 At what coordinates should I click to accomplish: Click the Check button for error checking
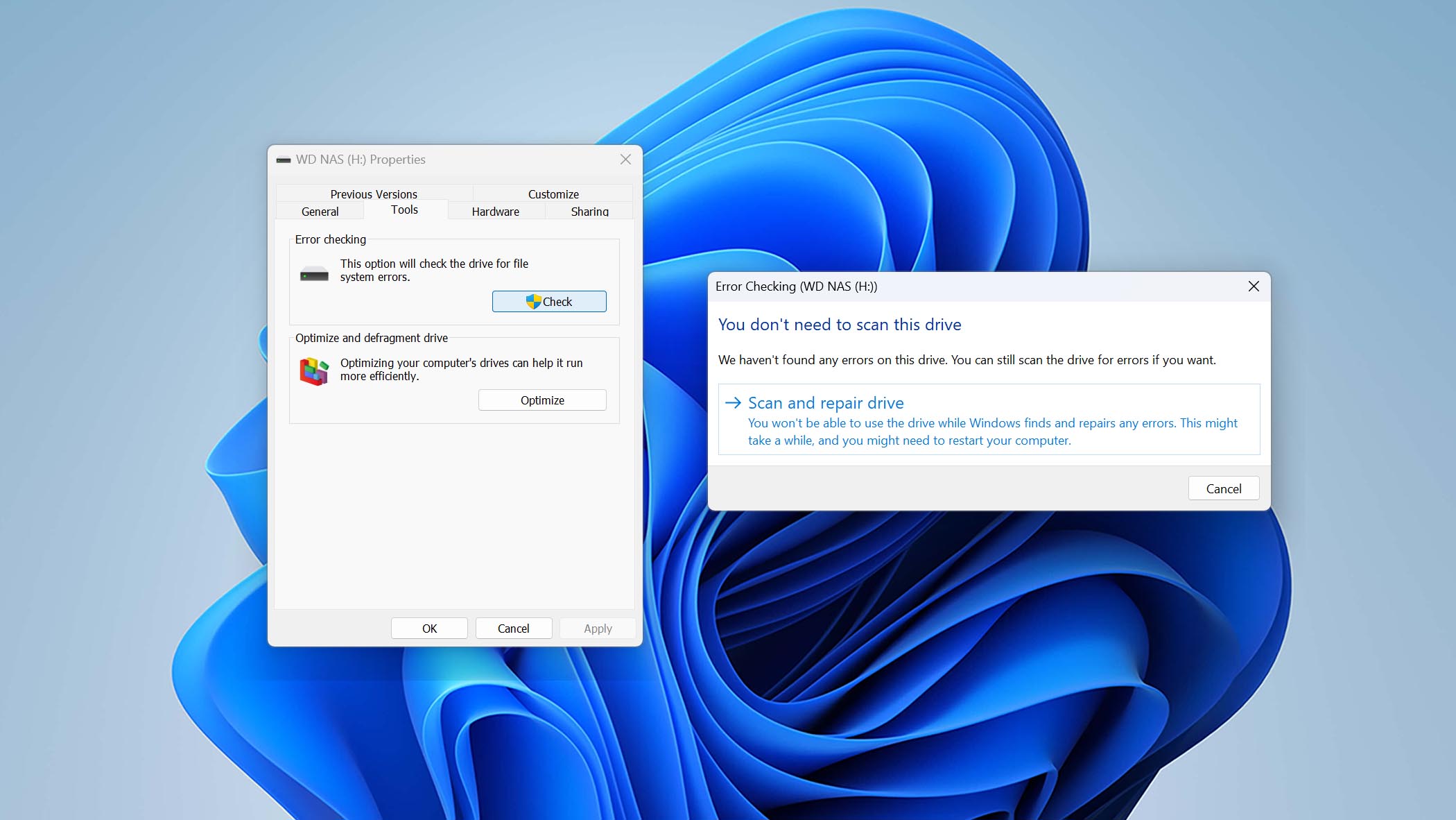click(549, 301)
